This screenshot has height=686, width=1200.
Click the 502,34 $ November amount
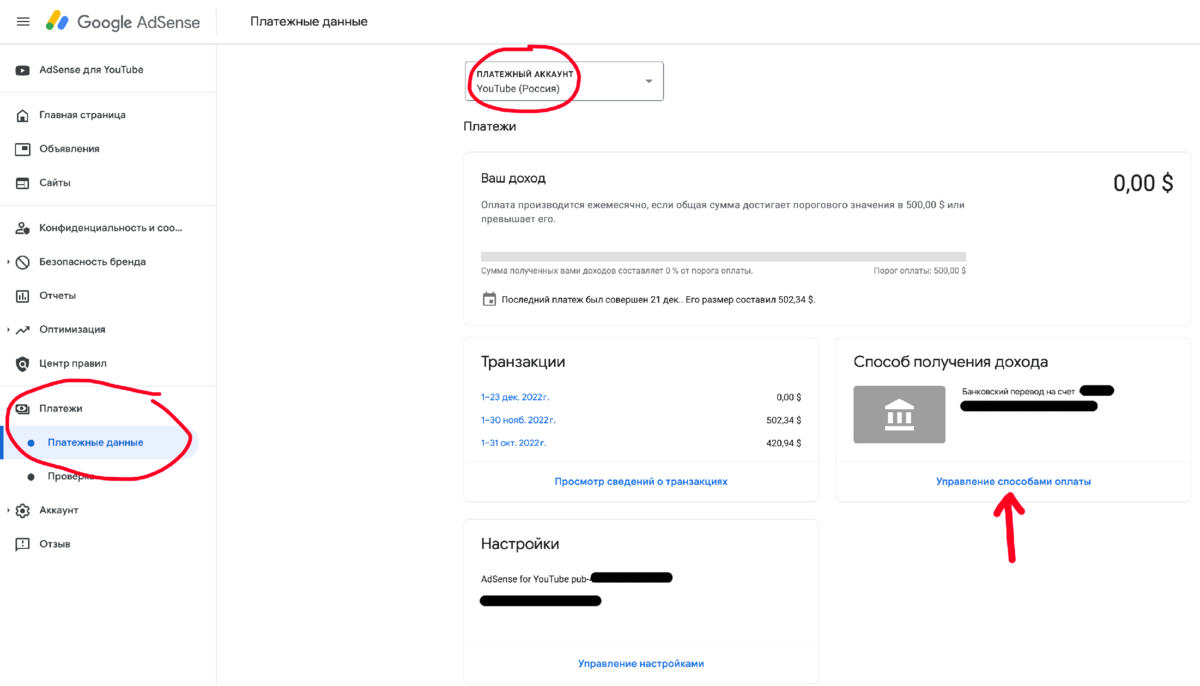783,420
